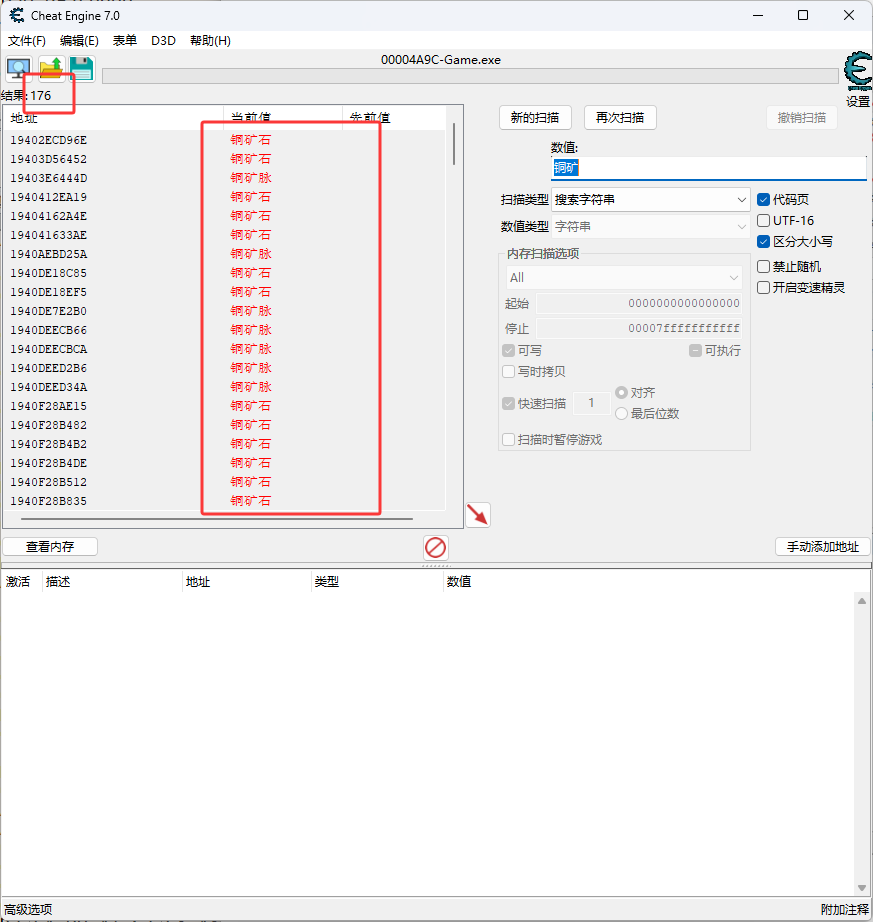
Task: Click the results list horizontal scrollbar
Action: pyautogui.click(x=217, y=519)
